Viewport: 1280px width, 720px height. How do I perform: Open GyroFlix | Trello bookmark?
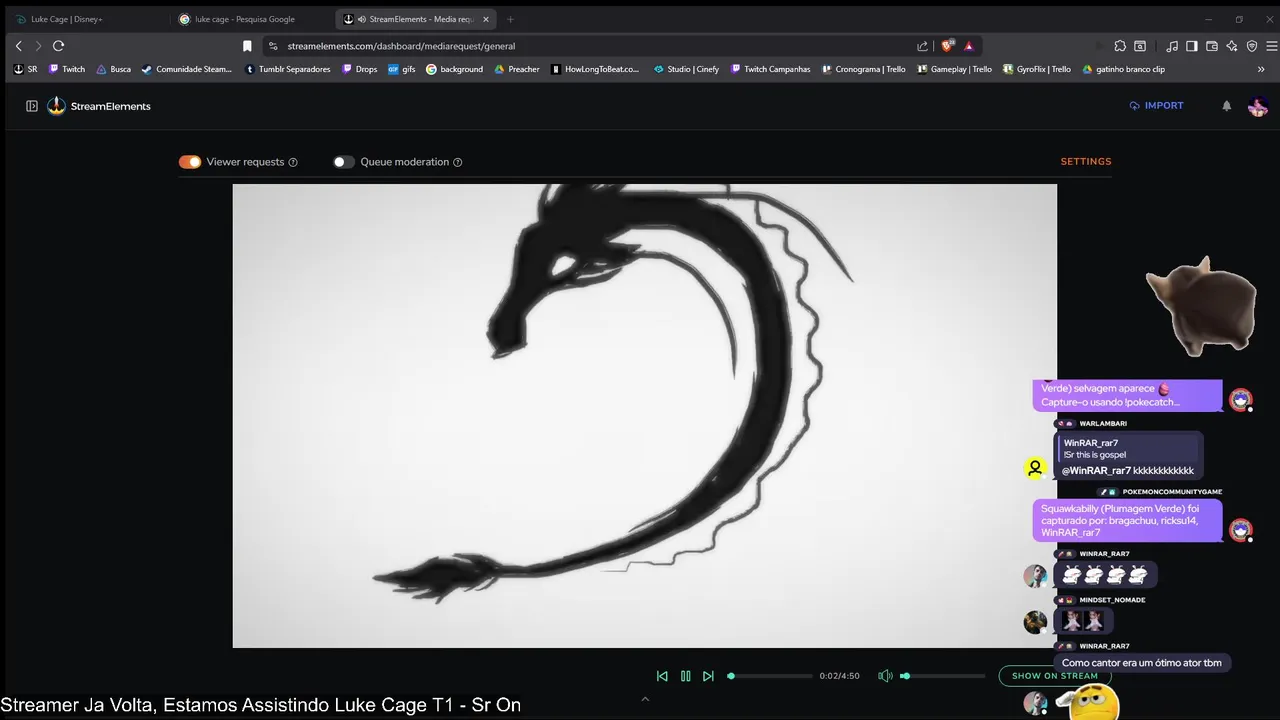click(x=1036, y=69)
